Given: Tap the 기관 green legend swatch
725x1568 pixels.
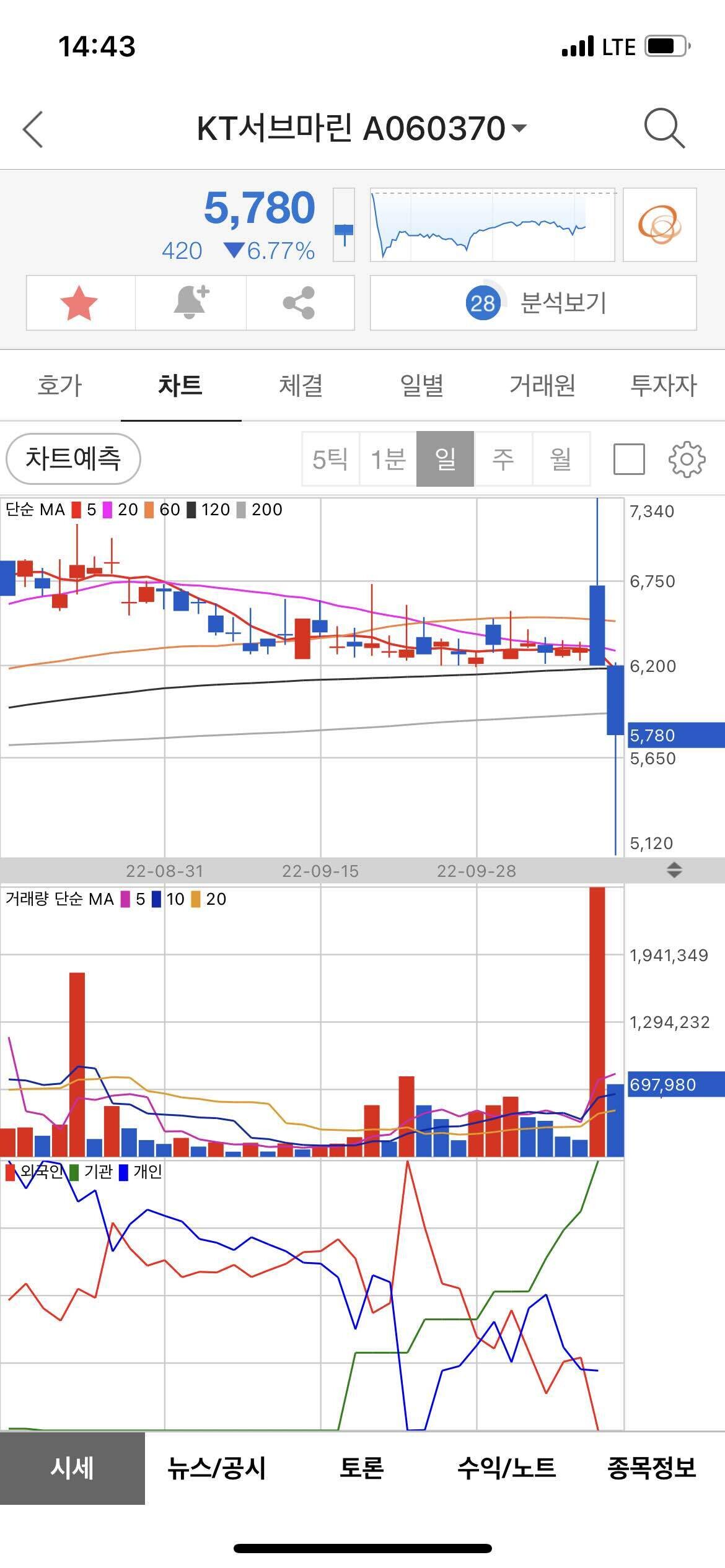Looking at the screenshot, I should pyautogui.click(x=74, y=1172).
